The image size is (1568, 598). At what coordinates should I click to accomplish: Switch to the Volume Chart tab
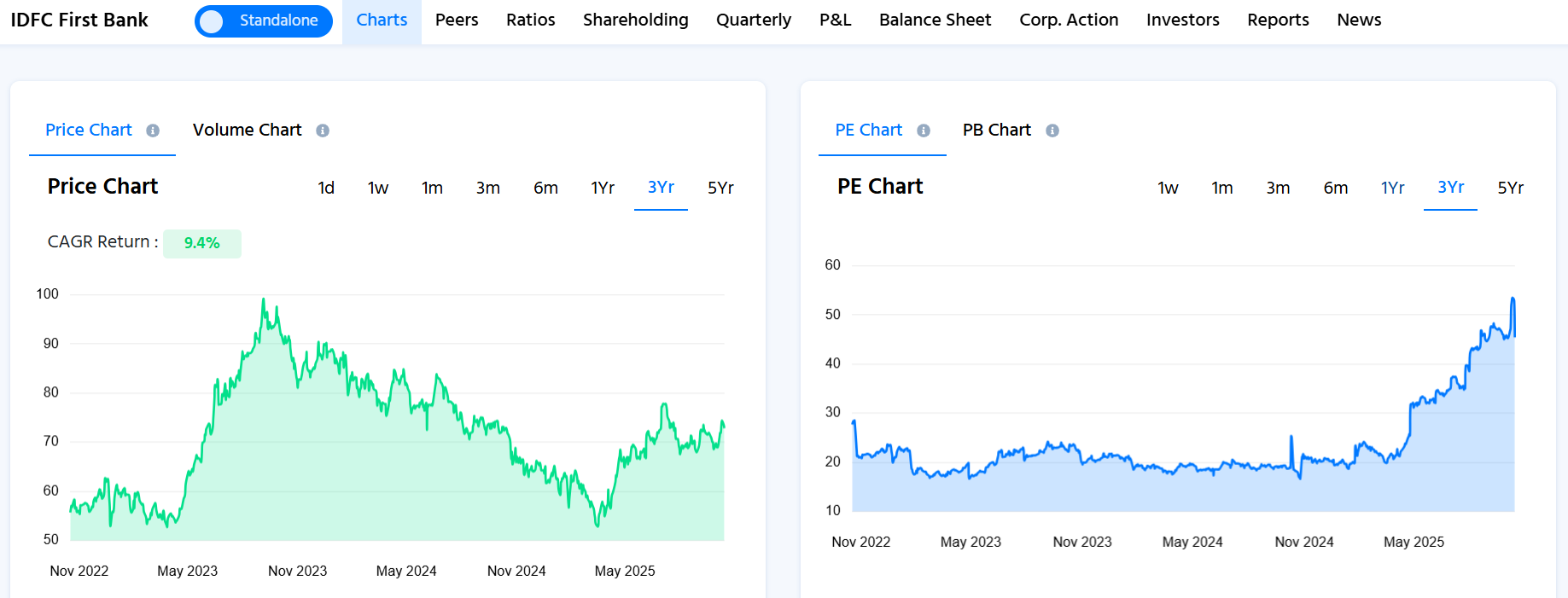pyautogui.click(x=247, y=131)
